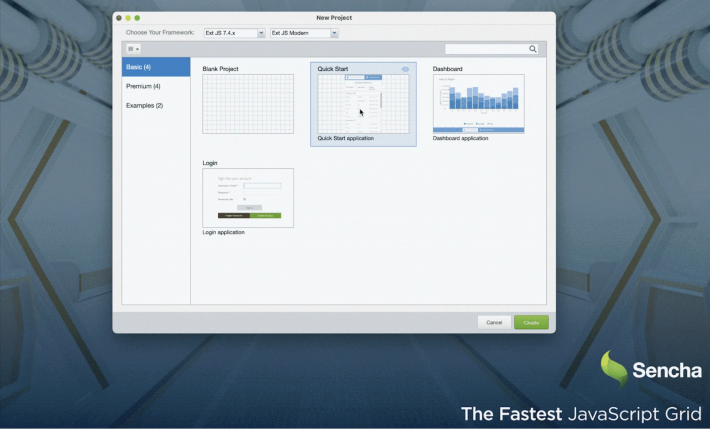Pick the Dashboard template thumbnail

coord(478,104)
